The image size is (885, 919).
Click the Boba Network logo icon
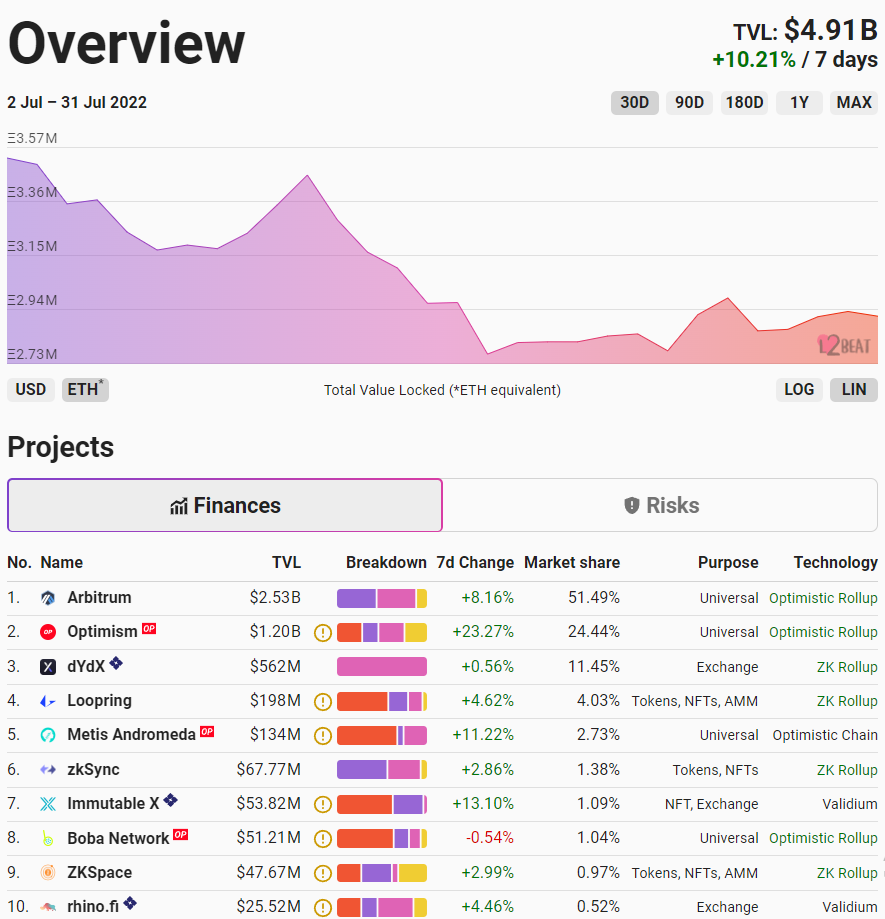[48, 838]
